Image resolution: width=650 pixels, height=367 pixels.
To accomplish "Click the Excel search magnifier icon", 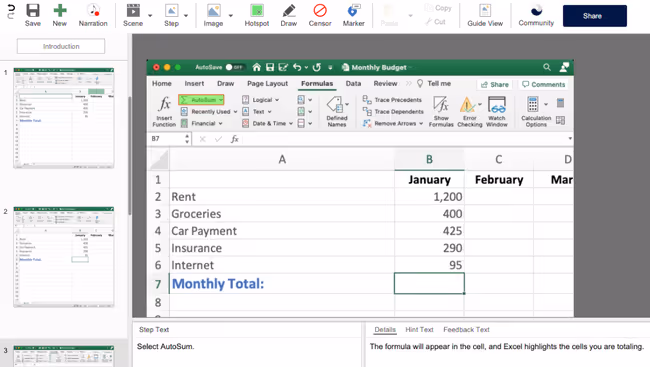I will 547,67.
